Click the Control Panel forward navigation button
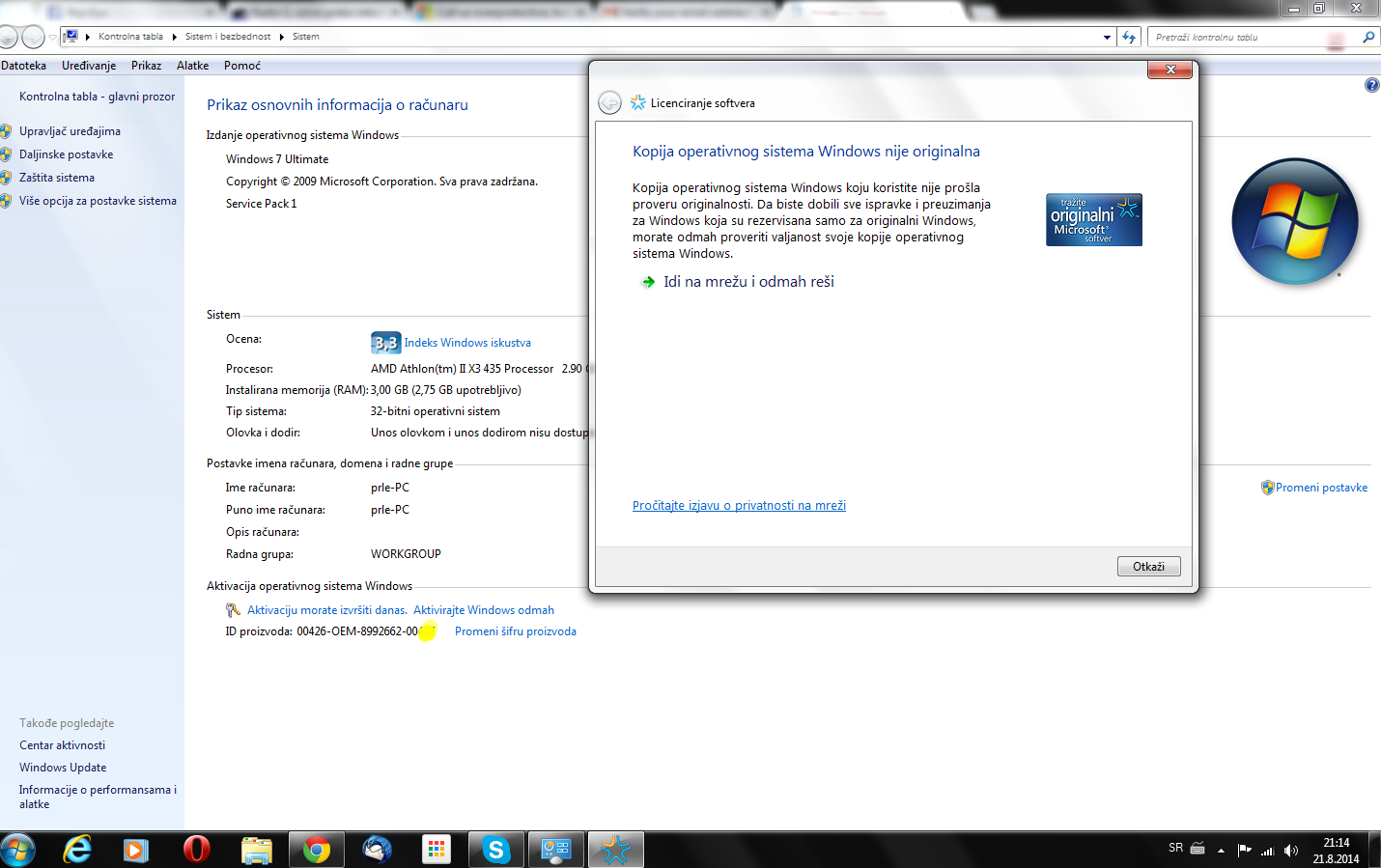This screenshot has height=868, width=1381. (x=33, y=37)
